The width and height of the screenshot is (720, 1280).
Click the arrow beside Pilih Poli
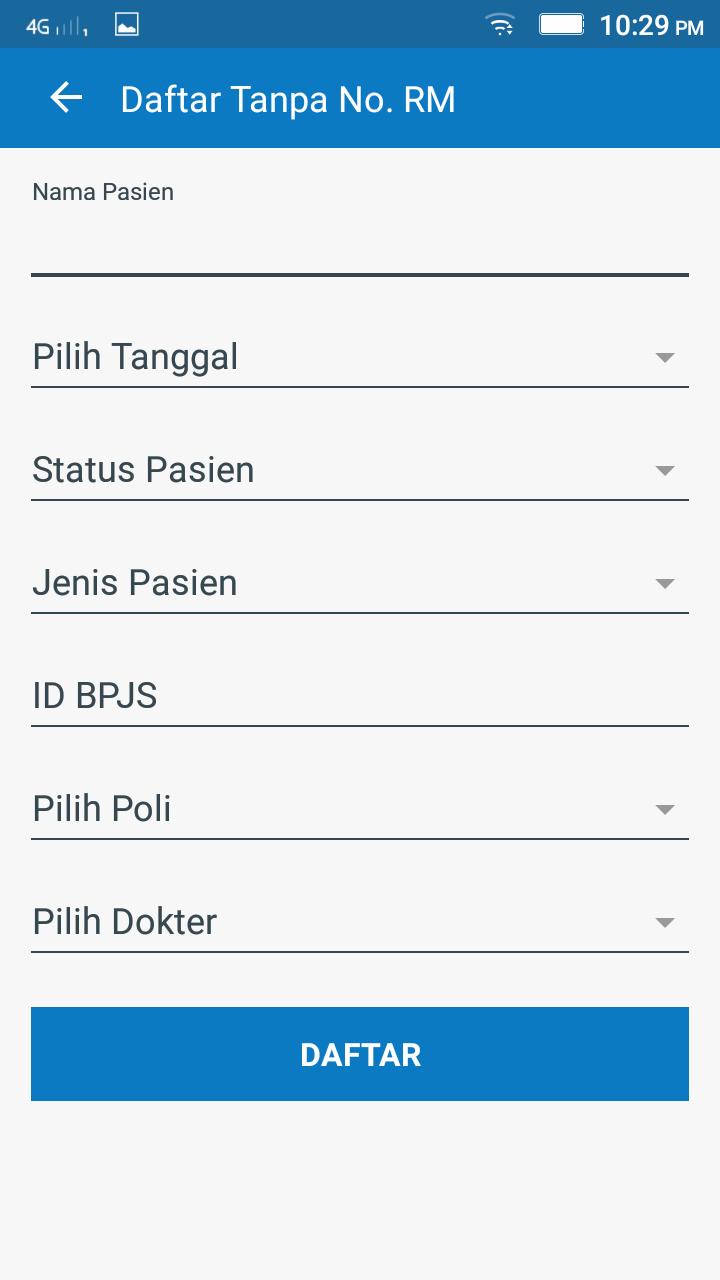coord(665,810)
